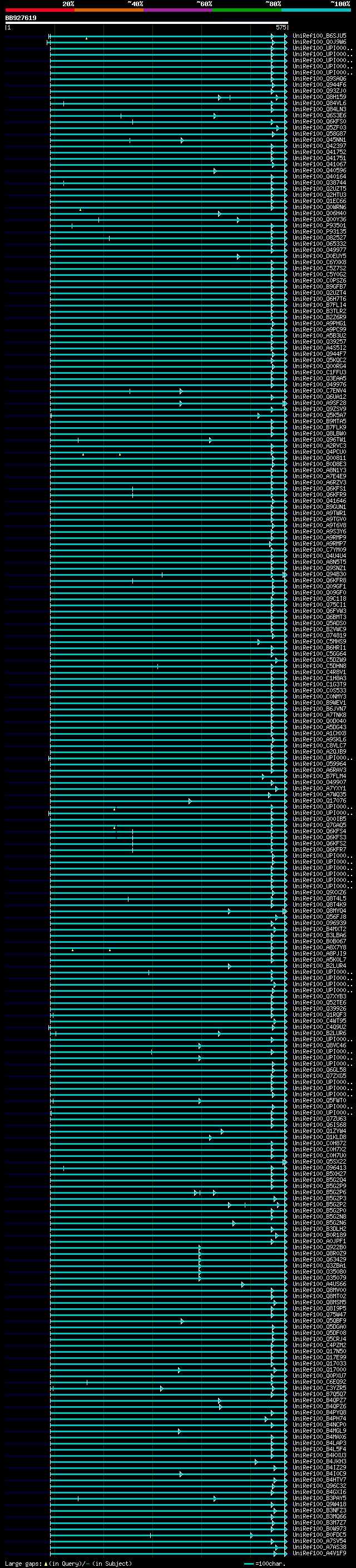
Task: Select the query name BB927619
Action: click(x=21, y=18)
